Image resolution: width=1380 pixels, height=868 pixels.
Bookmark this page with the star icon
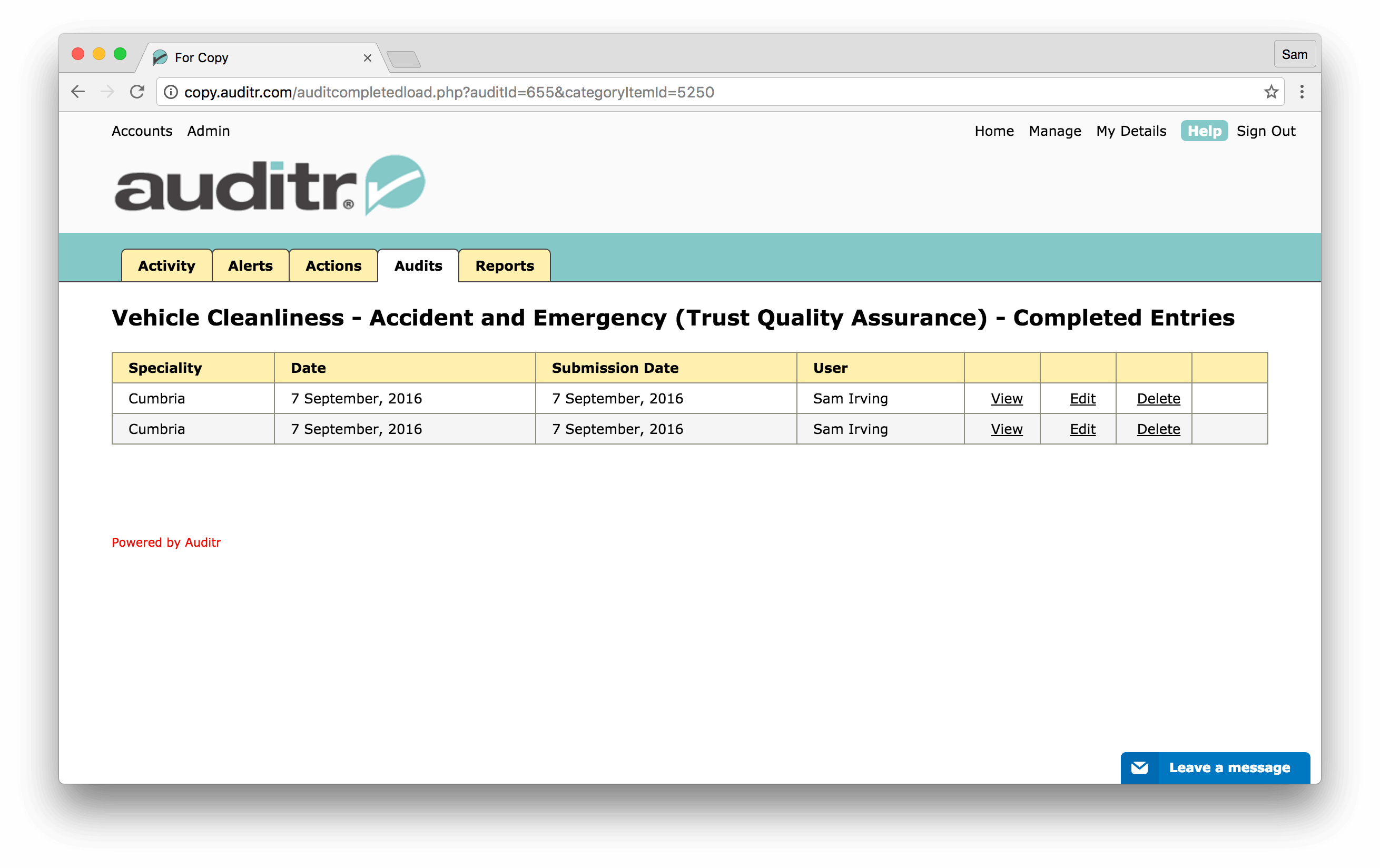(1271, 92)
